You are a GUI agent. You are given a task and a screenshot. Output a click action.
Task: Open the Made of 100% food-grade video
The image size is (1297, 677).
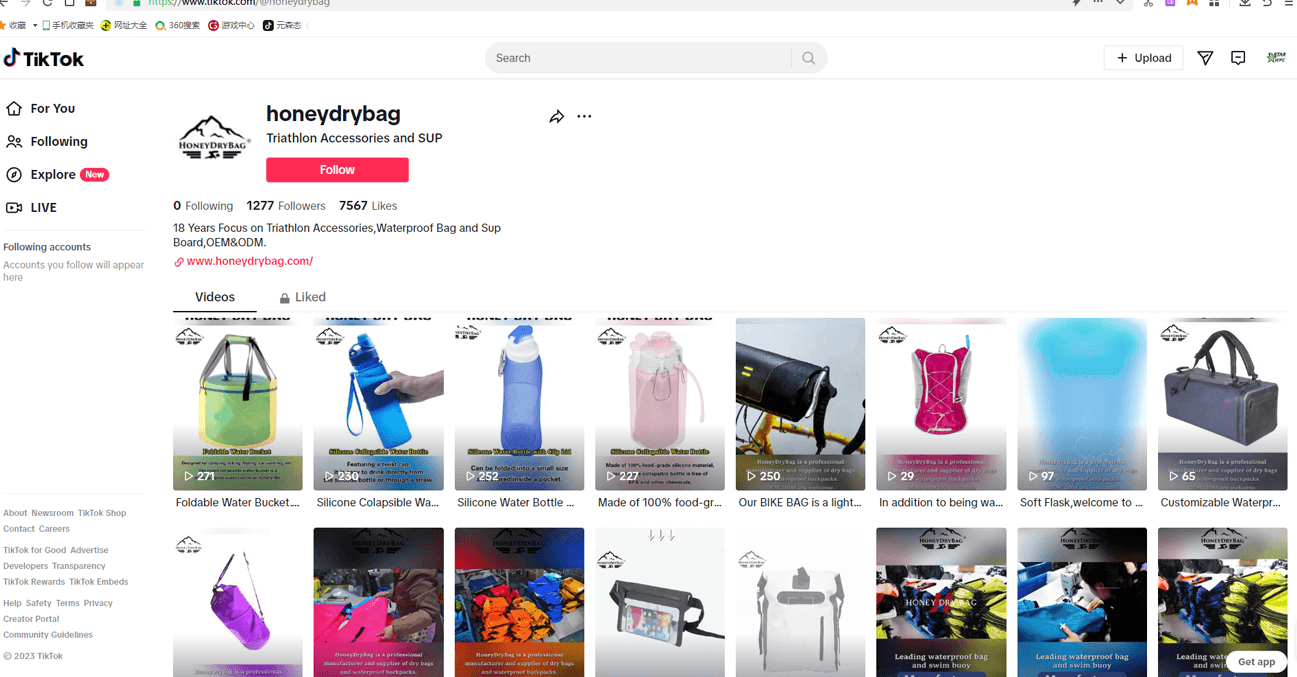pyautogui.click(x=660, y=404)
